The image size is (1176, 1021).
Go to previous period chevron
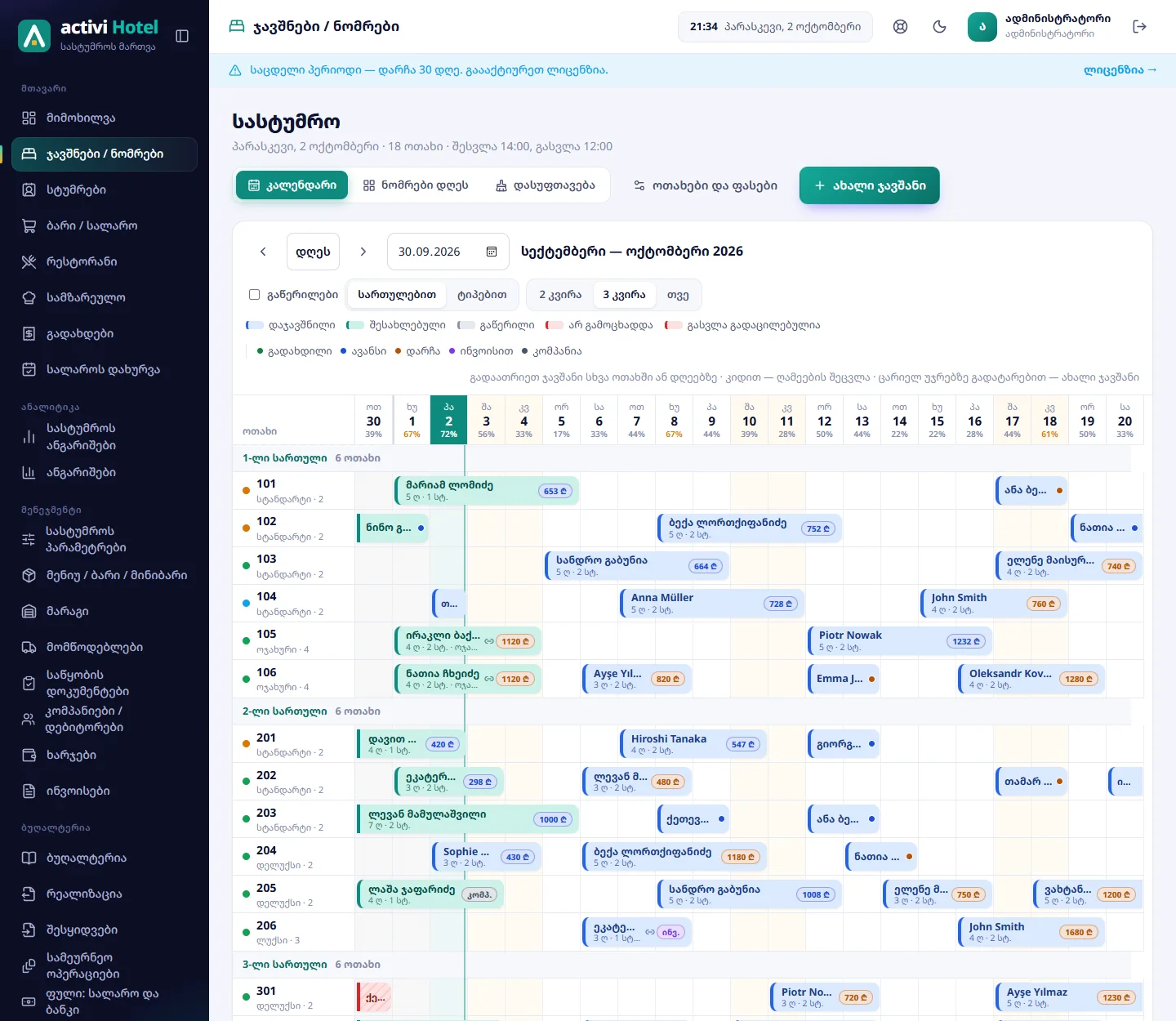coord(263,252)
